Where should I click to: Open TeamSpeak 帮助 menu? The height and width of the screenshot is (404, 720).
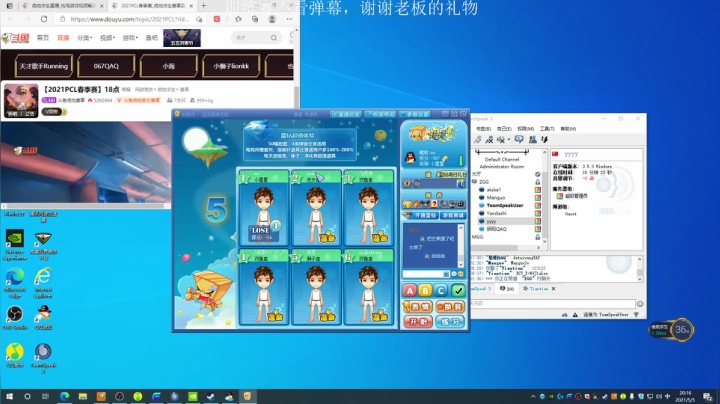[568, 129]
